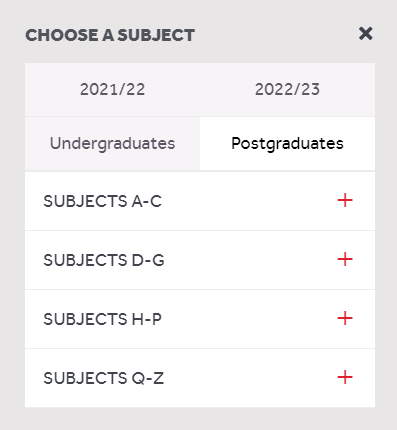Show Undergraduates subjects
Image resolution: width=397 pixels, height=430 pixels.
coord(112,144)
